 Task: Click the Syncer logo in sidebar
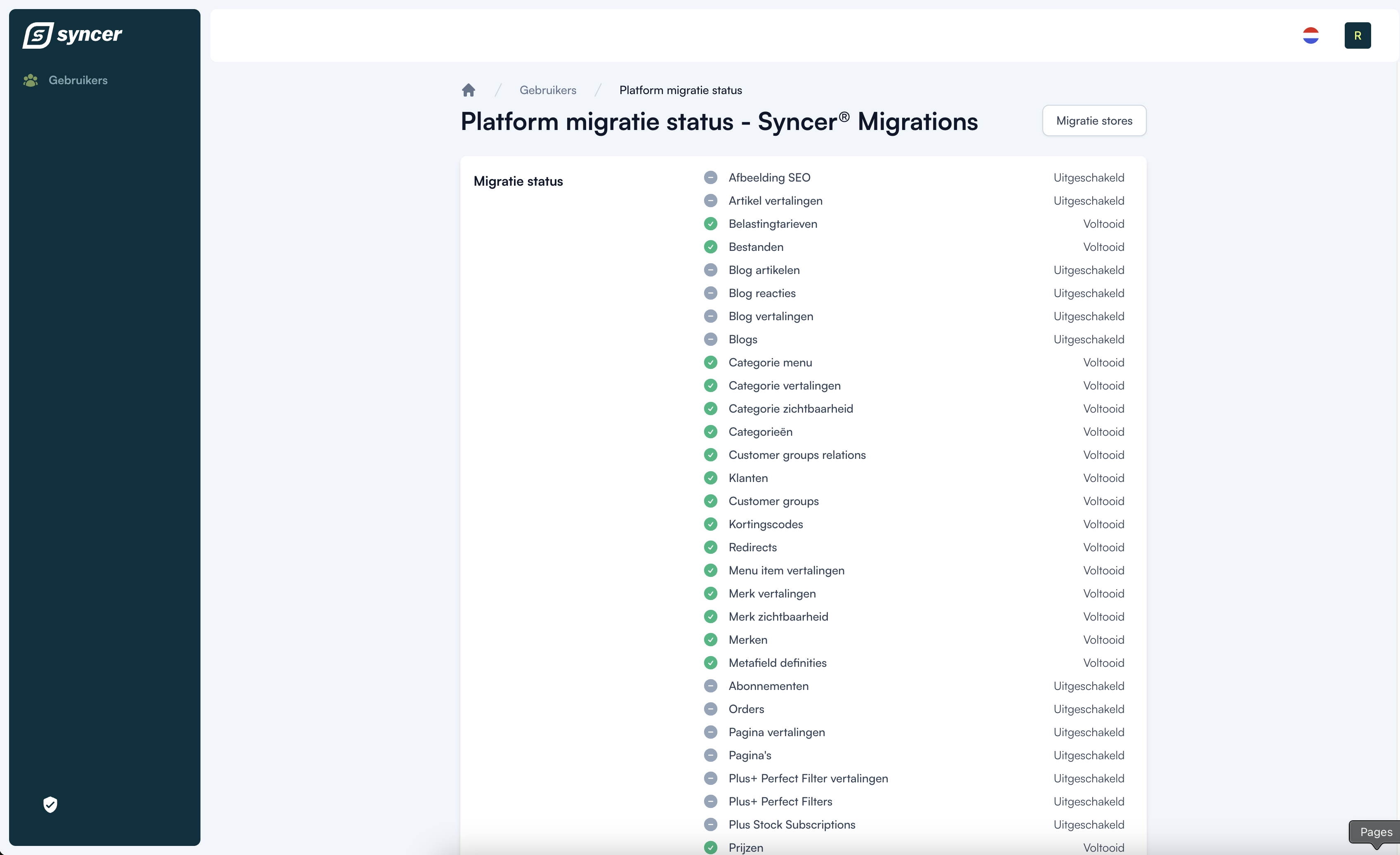click(72, 35)
